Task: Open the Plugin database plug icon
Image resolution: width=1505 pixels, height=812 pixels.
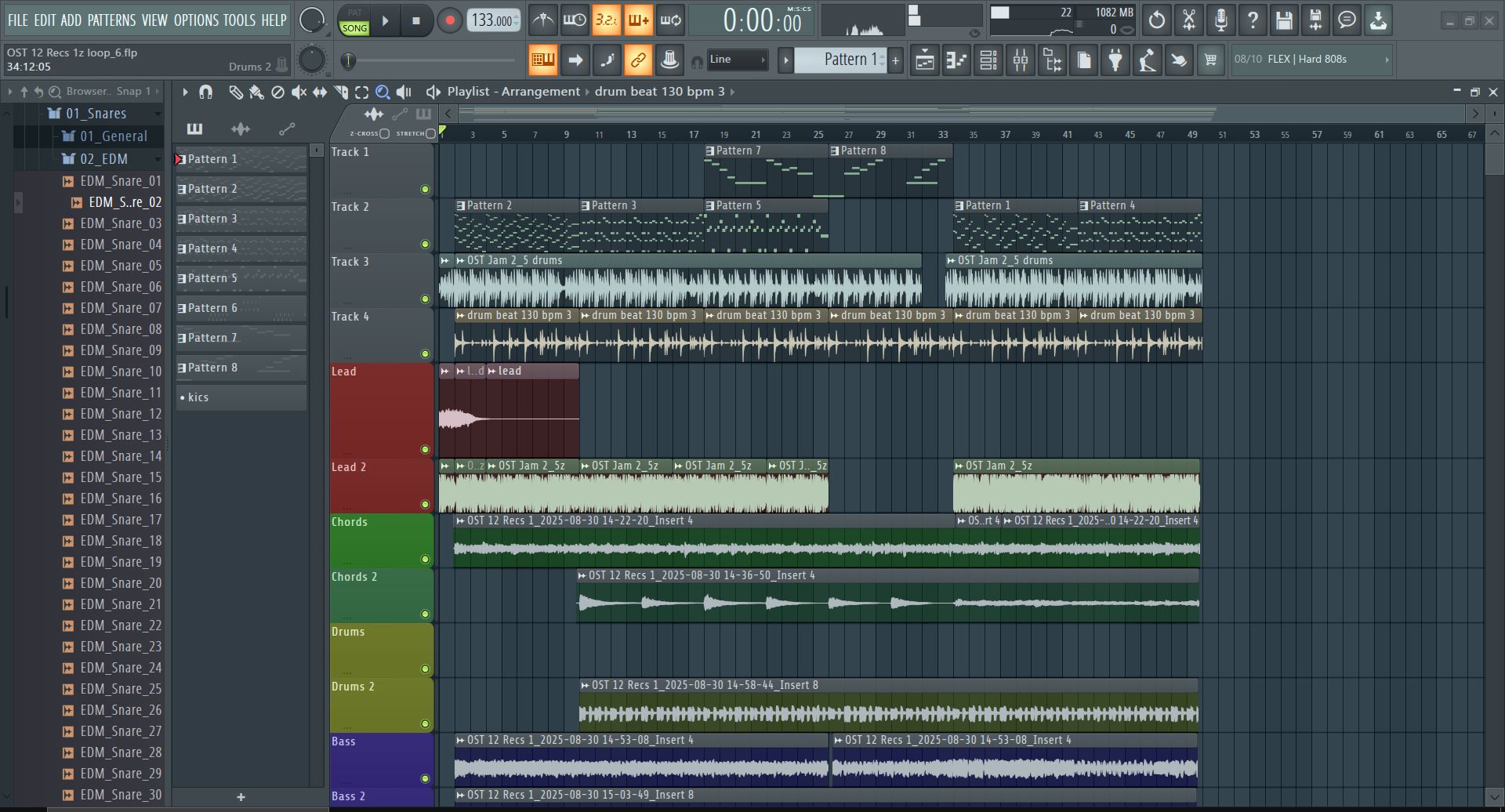Action: [1115, 60]
